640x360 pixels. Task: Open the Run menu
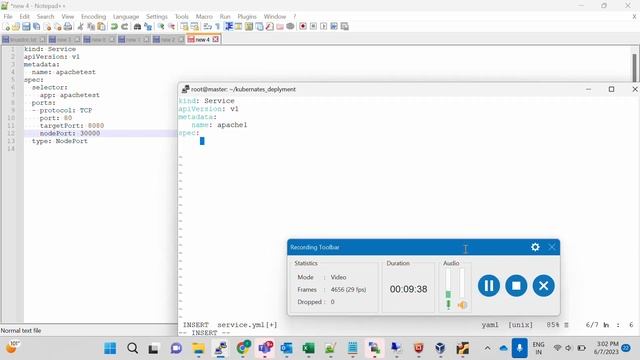pyautogui.click(x=225, y=16)
